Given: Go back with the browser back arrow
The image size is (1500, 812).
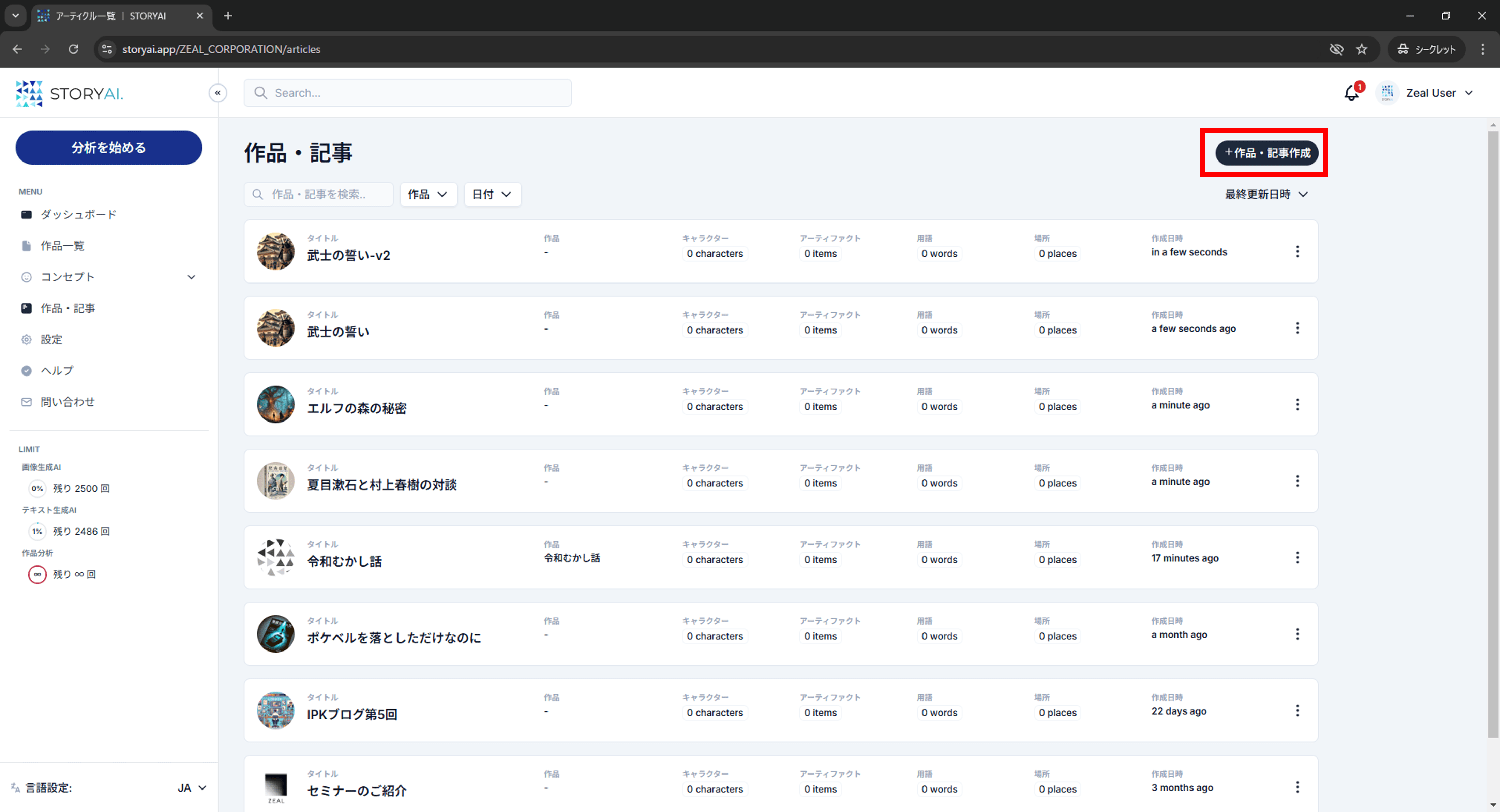Looking at the screenshot, I should pyautogui.click(x=17, y=49).
